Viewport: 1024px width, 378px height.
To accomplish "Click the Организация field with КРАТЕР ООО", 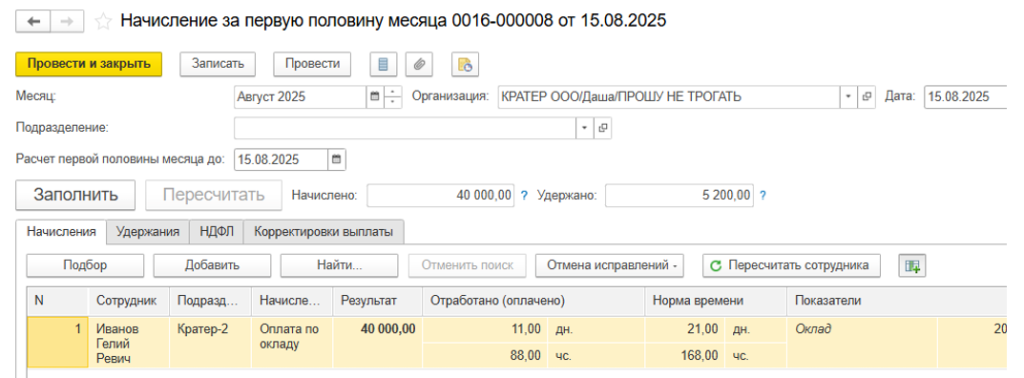I will point(669,97).
